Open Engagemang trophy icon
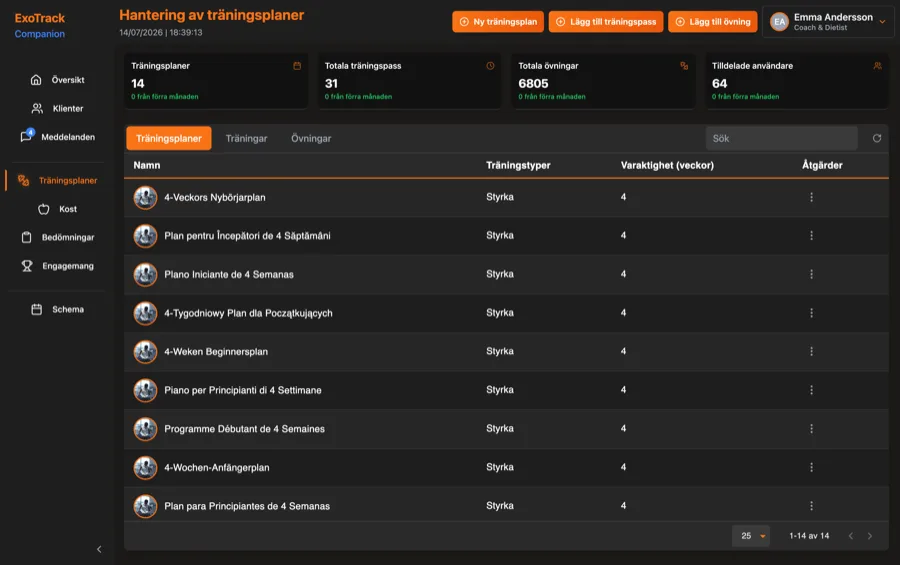Viewport: 900px width, 565px height. point(27,266)
